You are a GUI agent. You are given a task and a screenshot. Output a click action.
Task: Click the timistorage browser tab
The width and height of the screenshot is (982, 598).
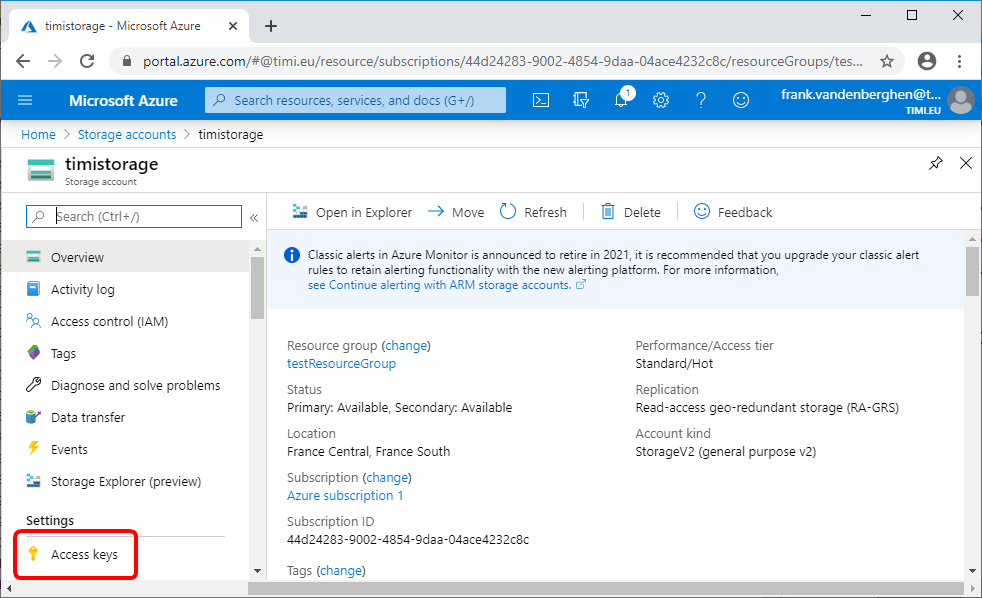tap(128, 26)
